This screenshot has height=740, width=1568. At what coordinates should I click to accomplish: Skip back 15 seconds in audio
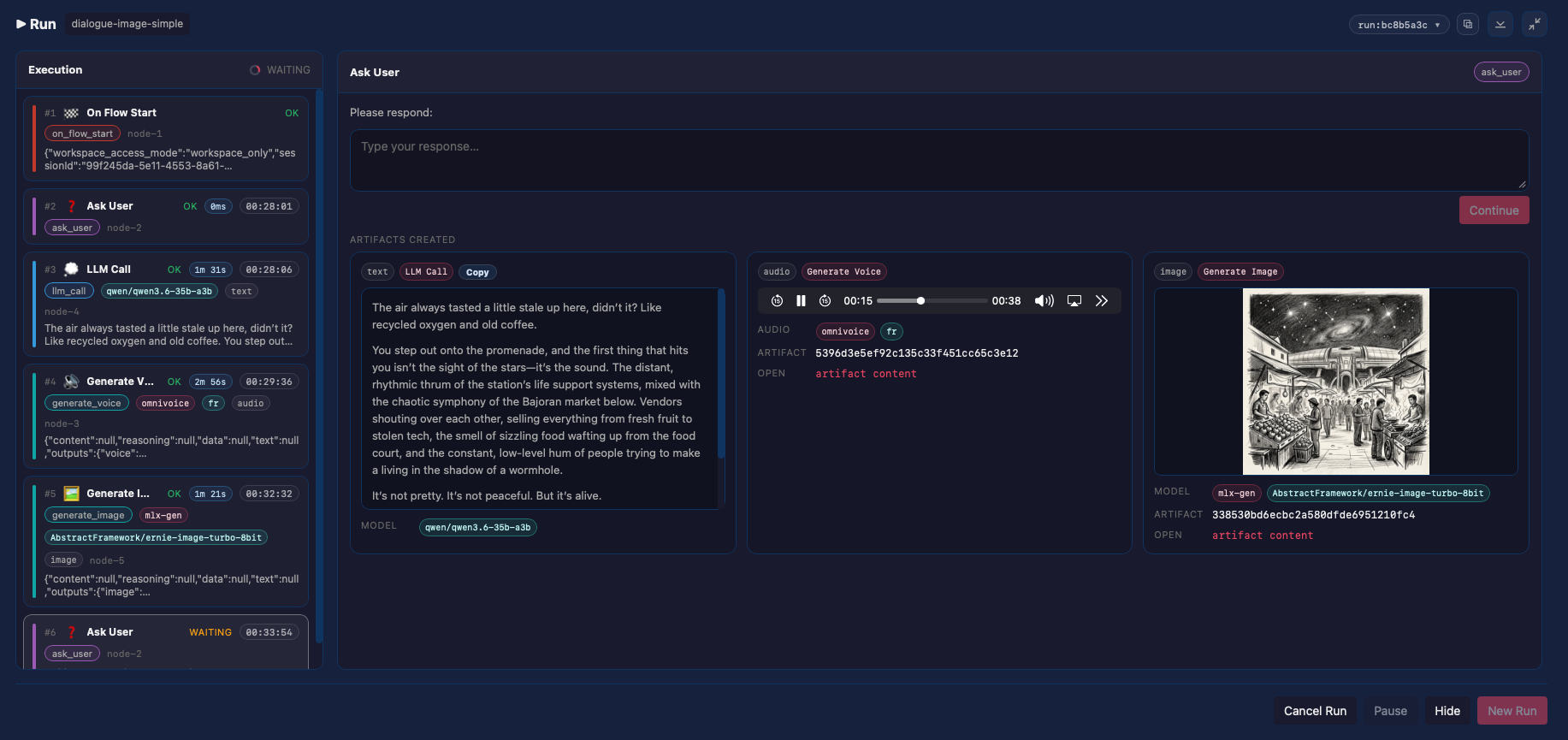click(777, 300)
